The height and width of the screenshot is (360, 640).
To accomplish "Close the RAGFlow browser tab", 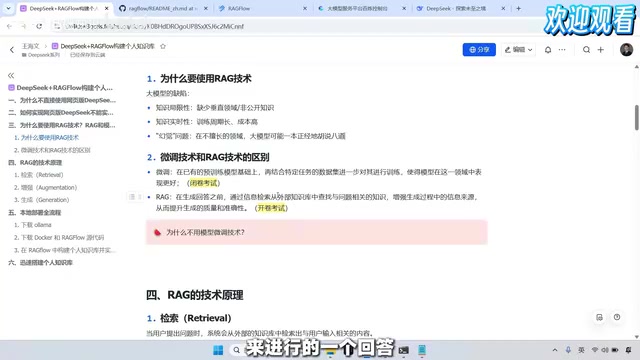I will pos(304,8).
